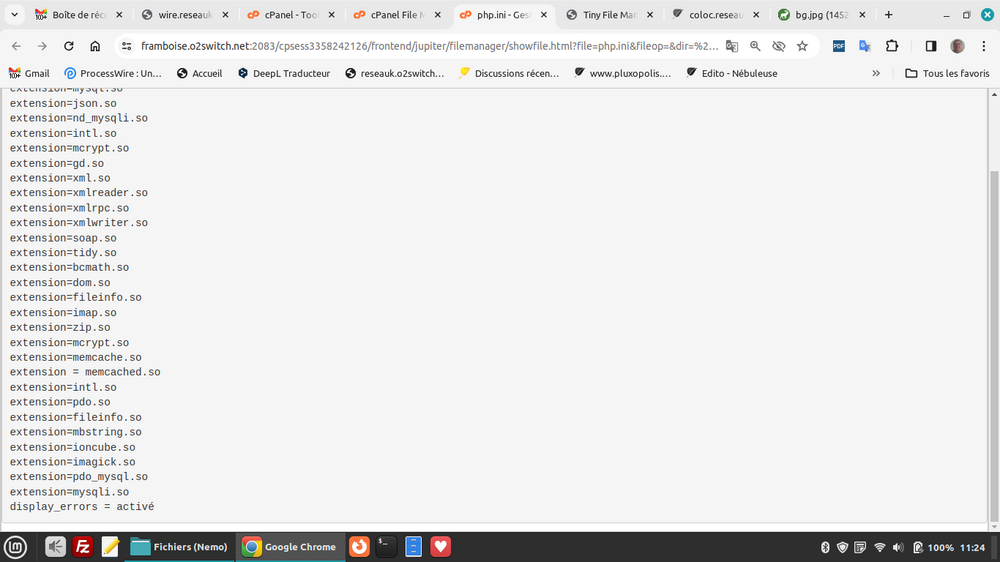The height and width of the screenshot is (562, 1000).
Task: Click the browser Back arrow
Action: (x=17, y=46)
